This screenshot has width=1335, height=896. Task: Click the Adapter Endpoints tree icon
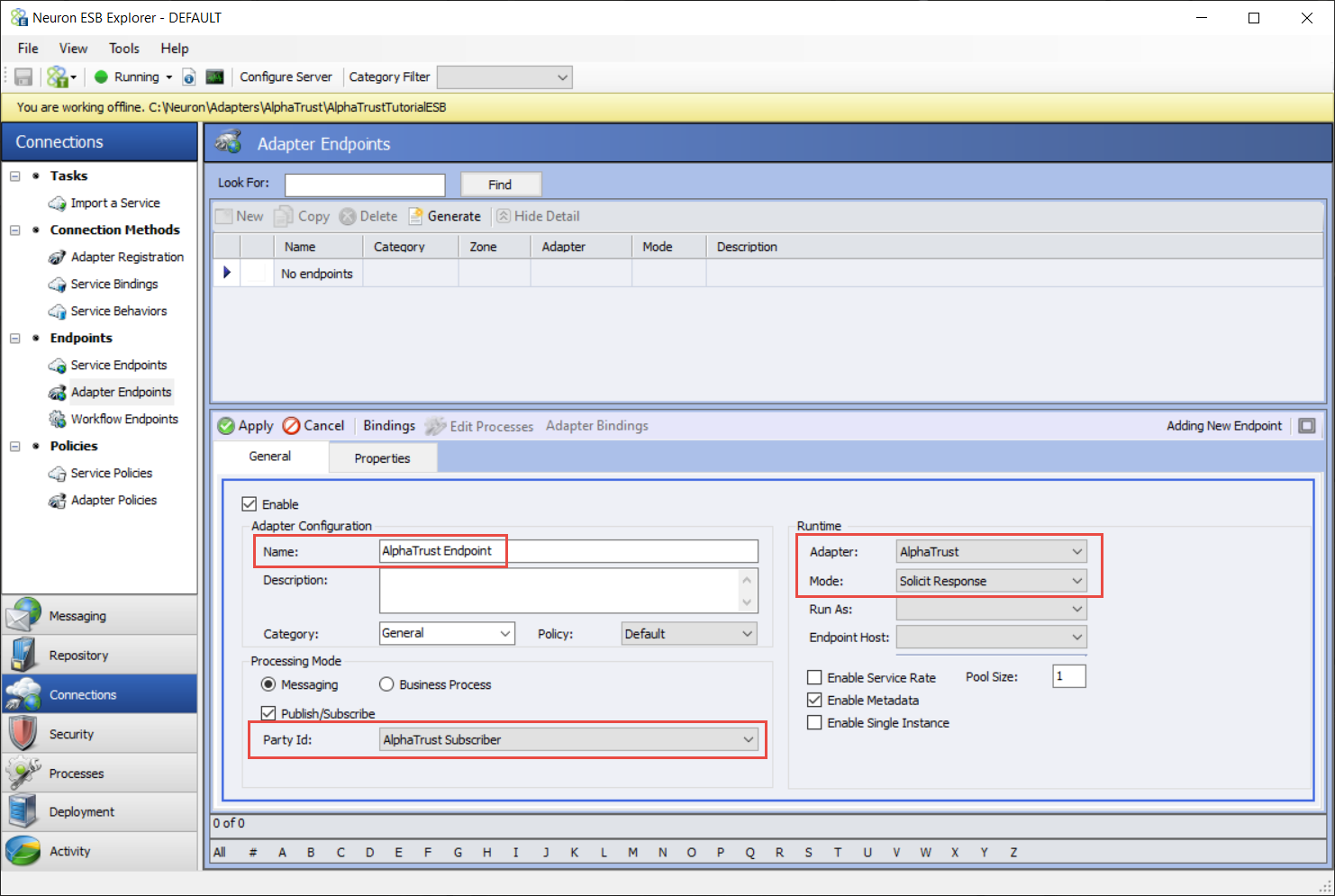(x=58, y=393)
